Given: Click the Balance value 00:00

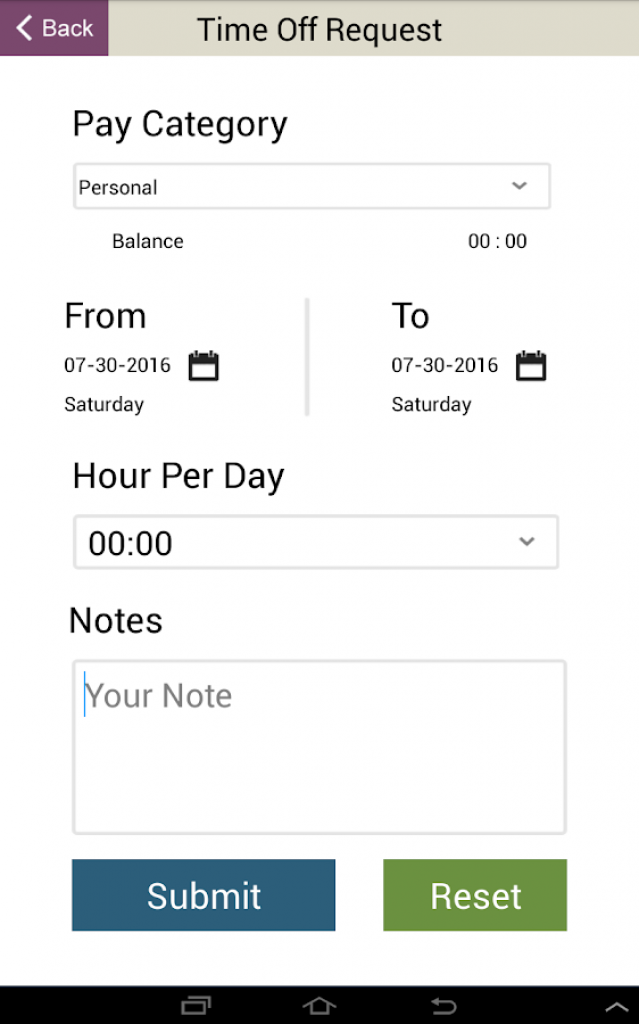Looking at the screenshot, I should tap(497, 241).
